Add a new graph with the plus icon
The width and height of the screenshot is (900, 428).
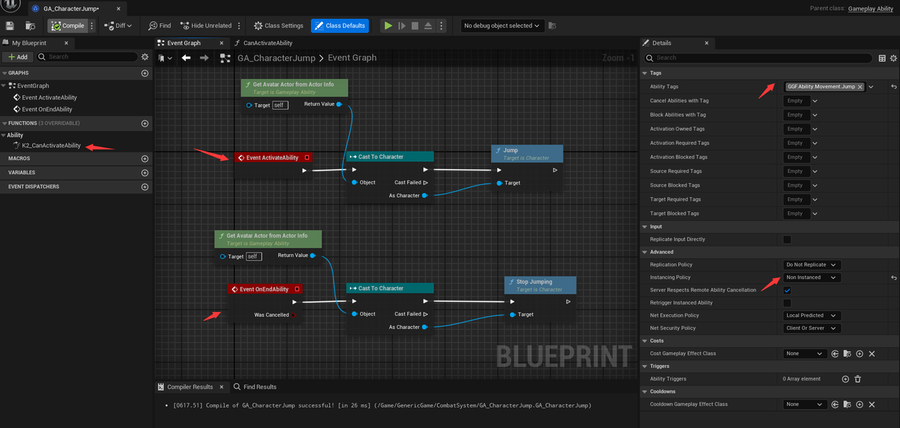pos(145,73)
